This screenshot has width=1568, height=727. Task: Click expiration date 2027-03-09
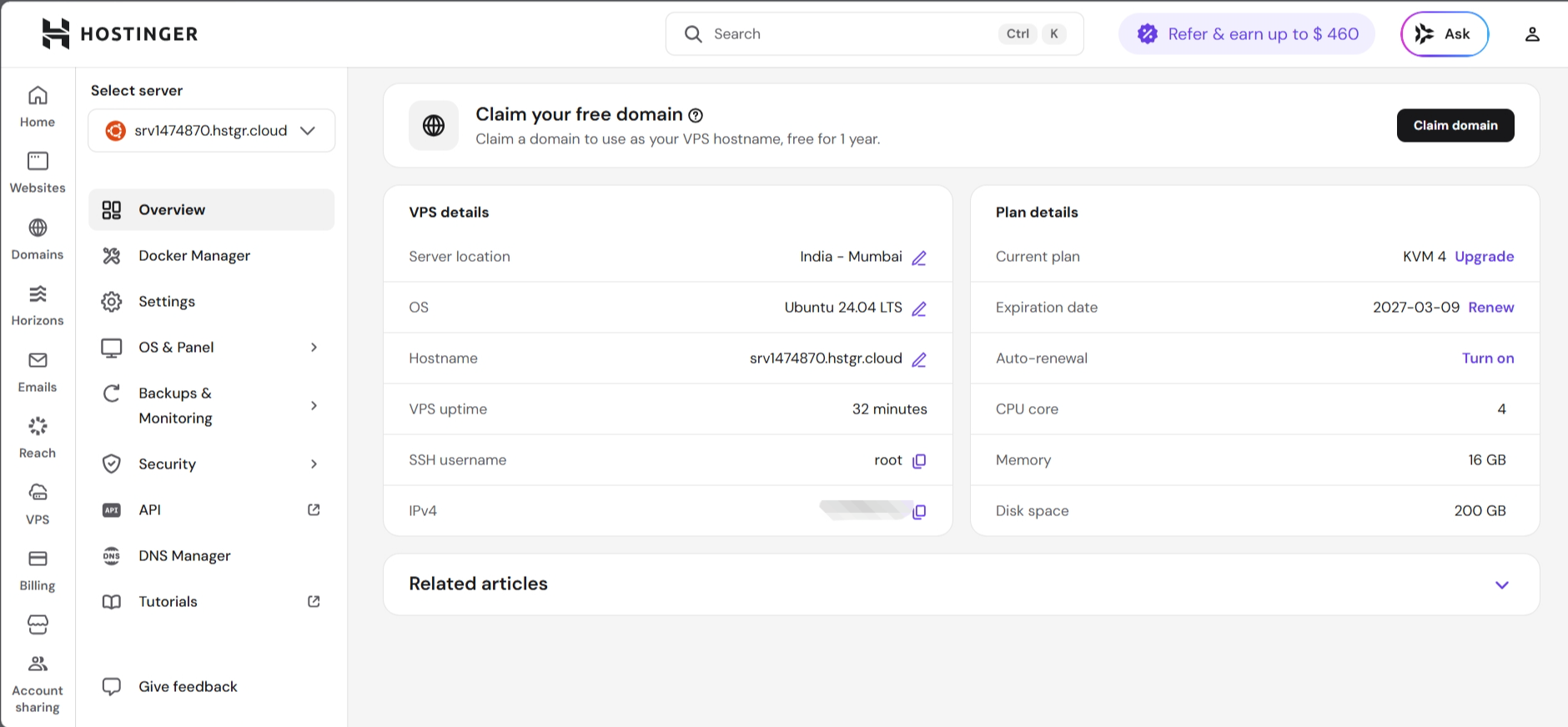1416,308
